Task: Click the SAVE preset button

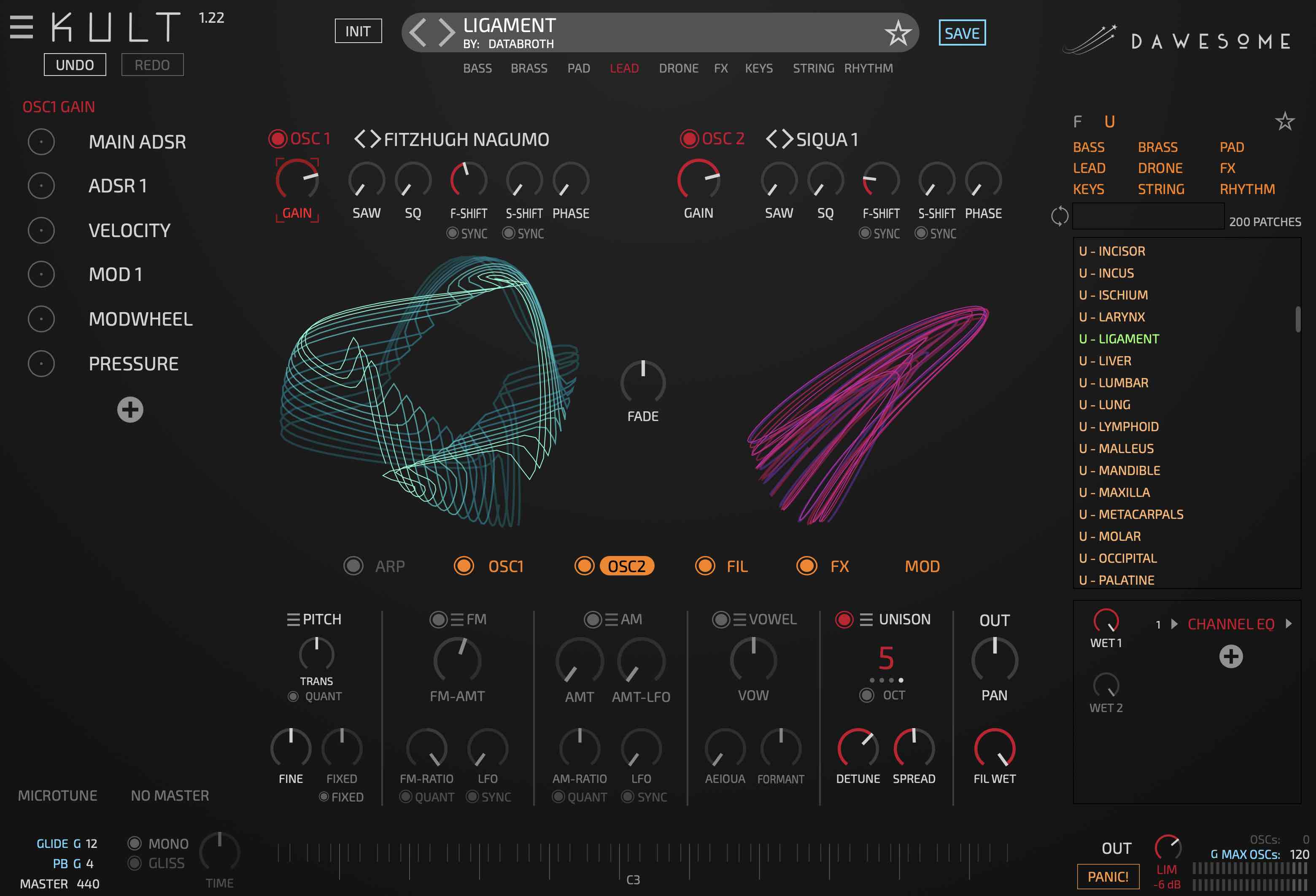Action: [x=962, y=33]
